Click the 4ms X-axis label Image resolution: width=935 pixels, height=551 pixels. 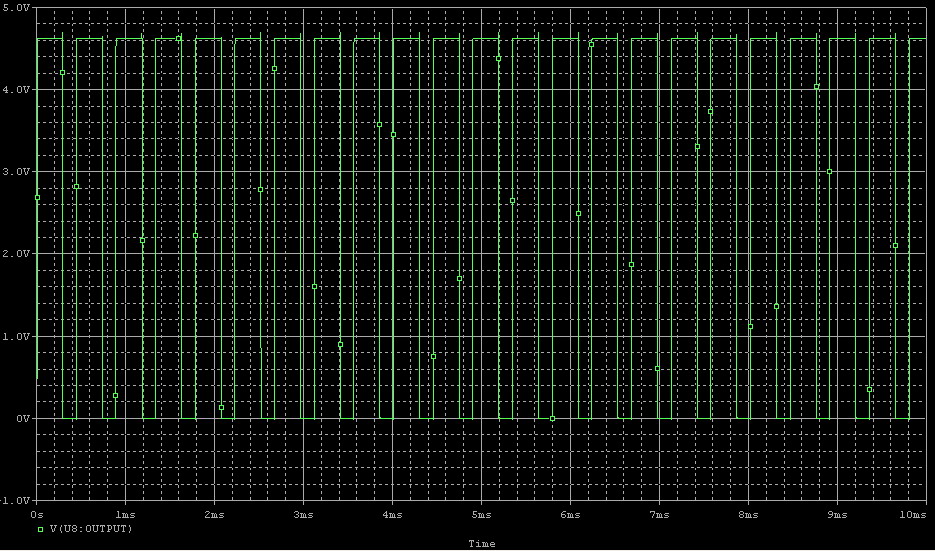coord(392,514)
